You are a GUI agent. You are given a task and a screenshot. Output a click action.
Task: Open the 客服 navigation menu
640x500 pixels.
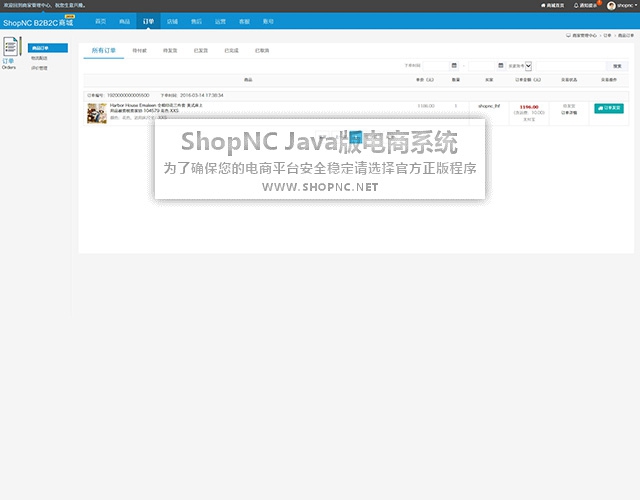(244, 21)
